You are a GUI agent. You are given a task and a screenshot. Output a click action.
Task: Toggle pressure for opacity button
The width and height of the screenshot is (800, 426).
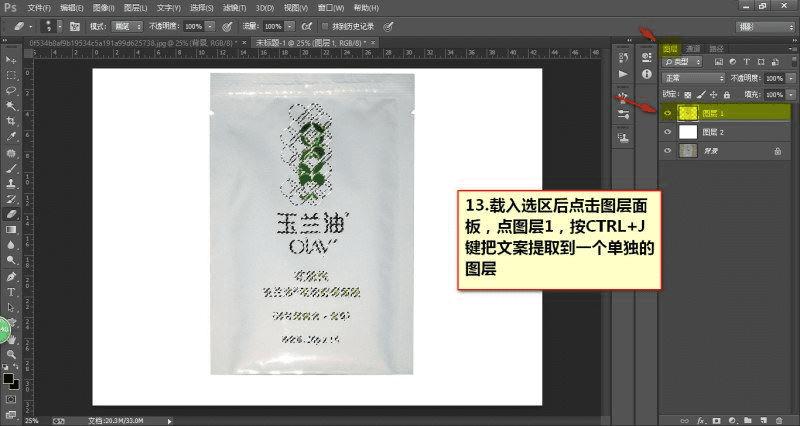[228, 26]
